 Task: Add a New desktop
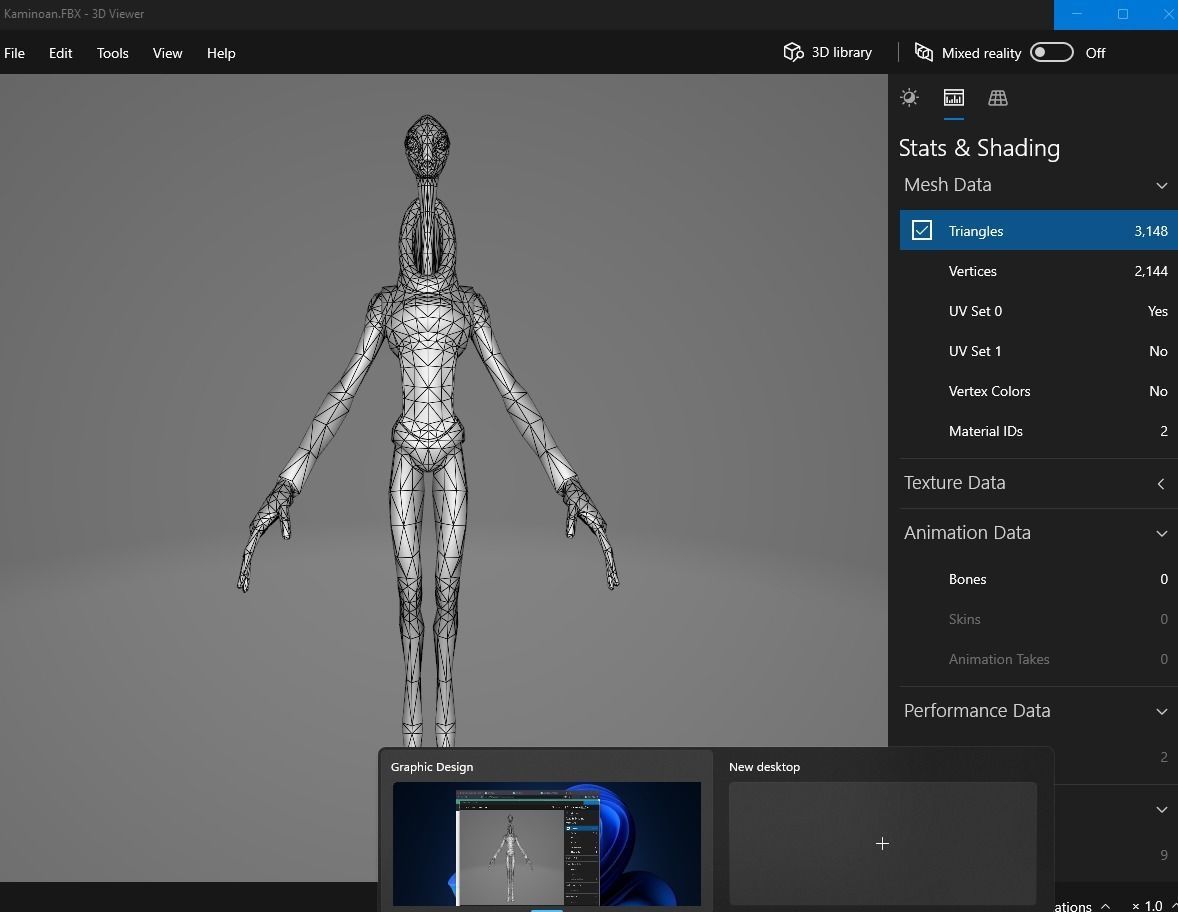point(883,844)
